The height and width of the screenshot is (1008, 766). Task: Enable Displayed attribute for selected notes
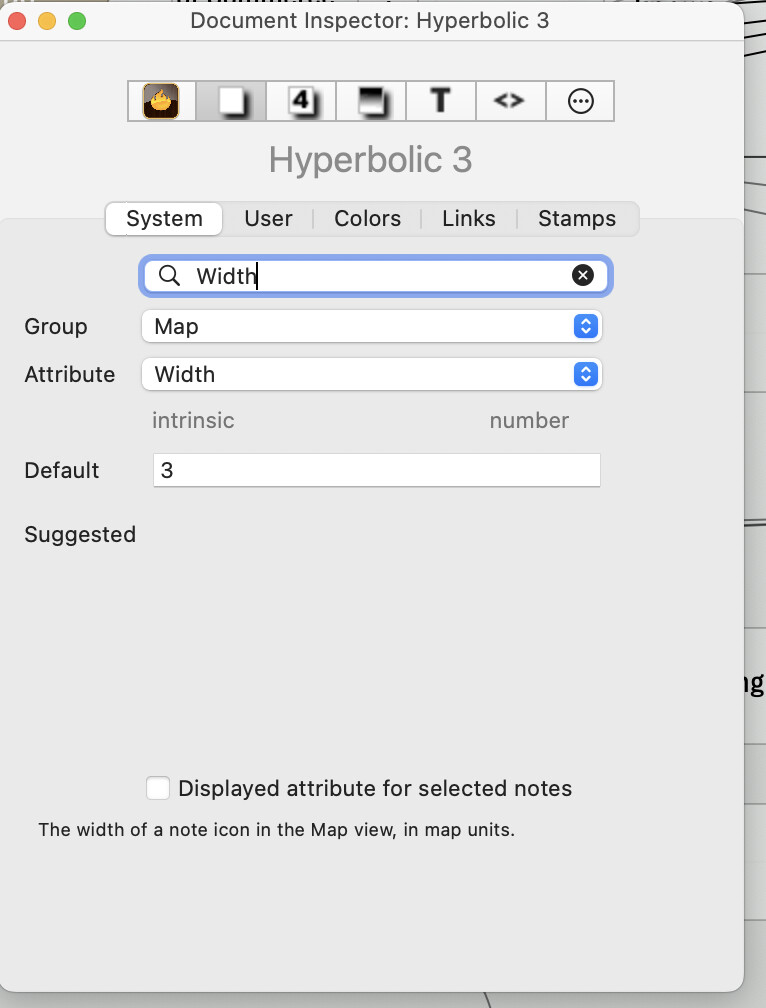tap(158, 788)
